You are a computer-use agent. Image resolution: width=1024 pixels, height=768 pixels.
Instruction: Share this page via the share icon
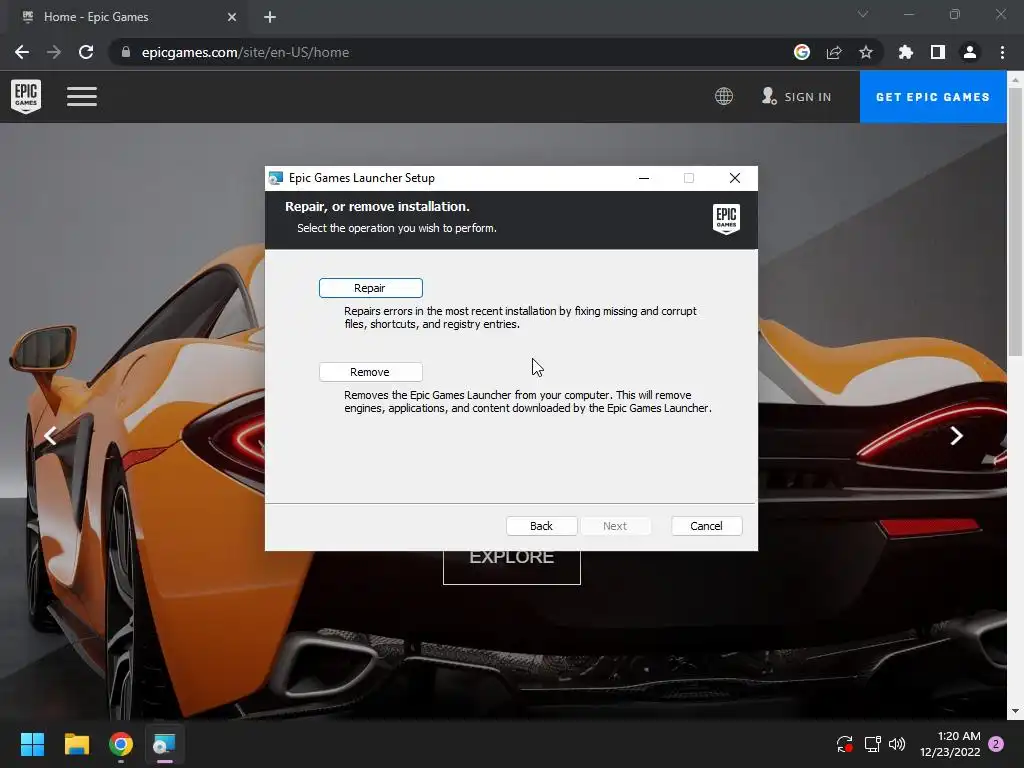click(834, 52)
